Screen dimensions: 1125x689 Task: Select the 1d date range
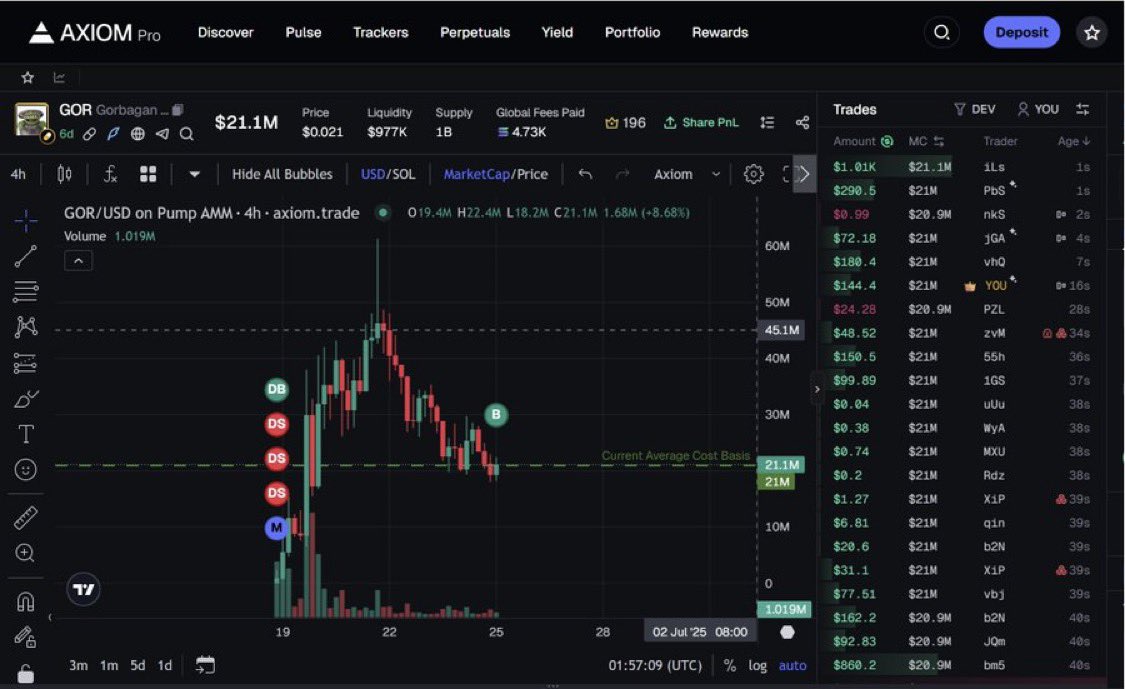tap(164, 665)
